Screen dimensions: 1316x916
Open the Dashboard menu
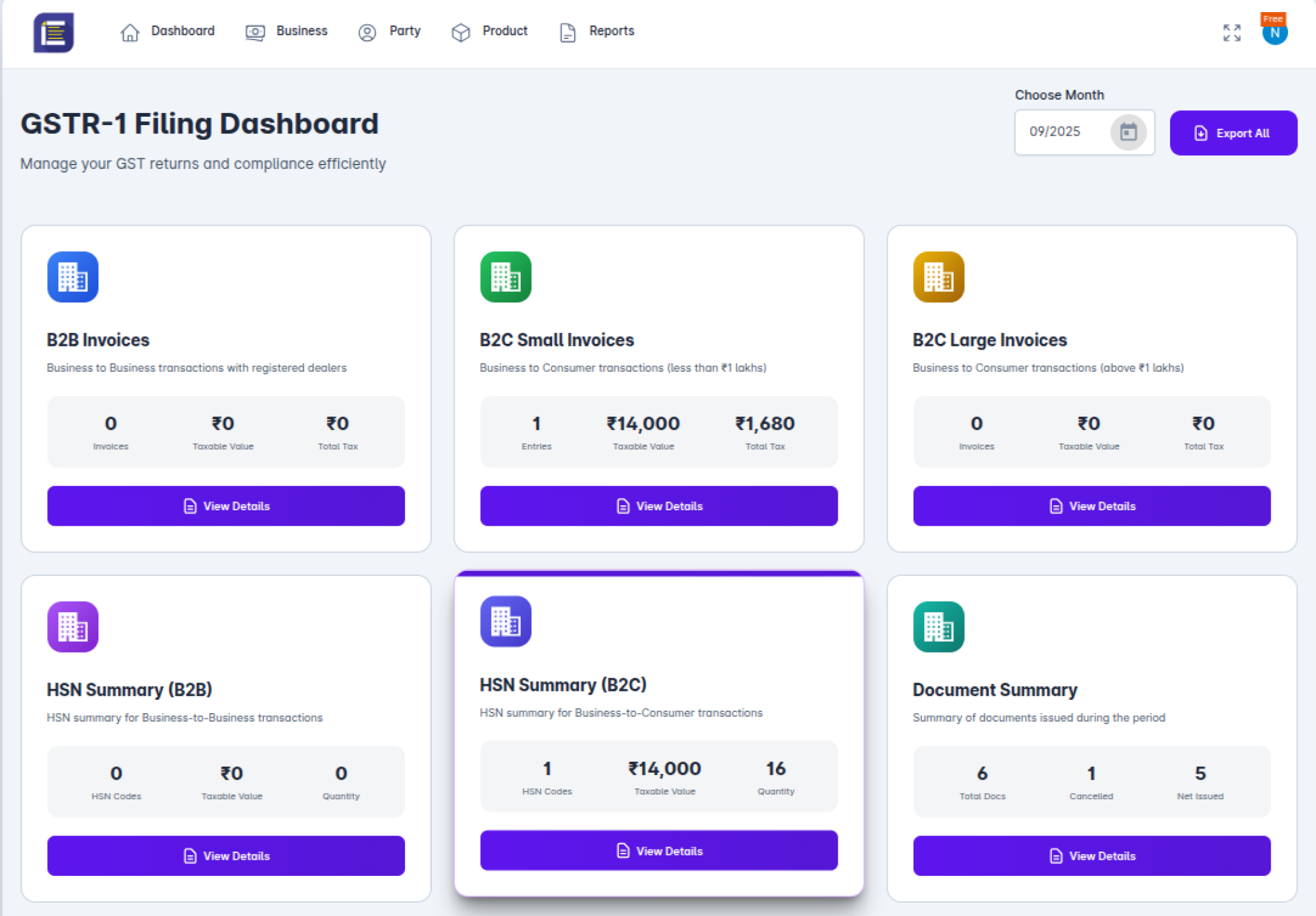coord(168,31)
